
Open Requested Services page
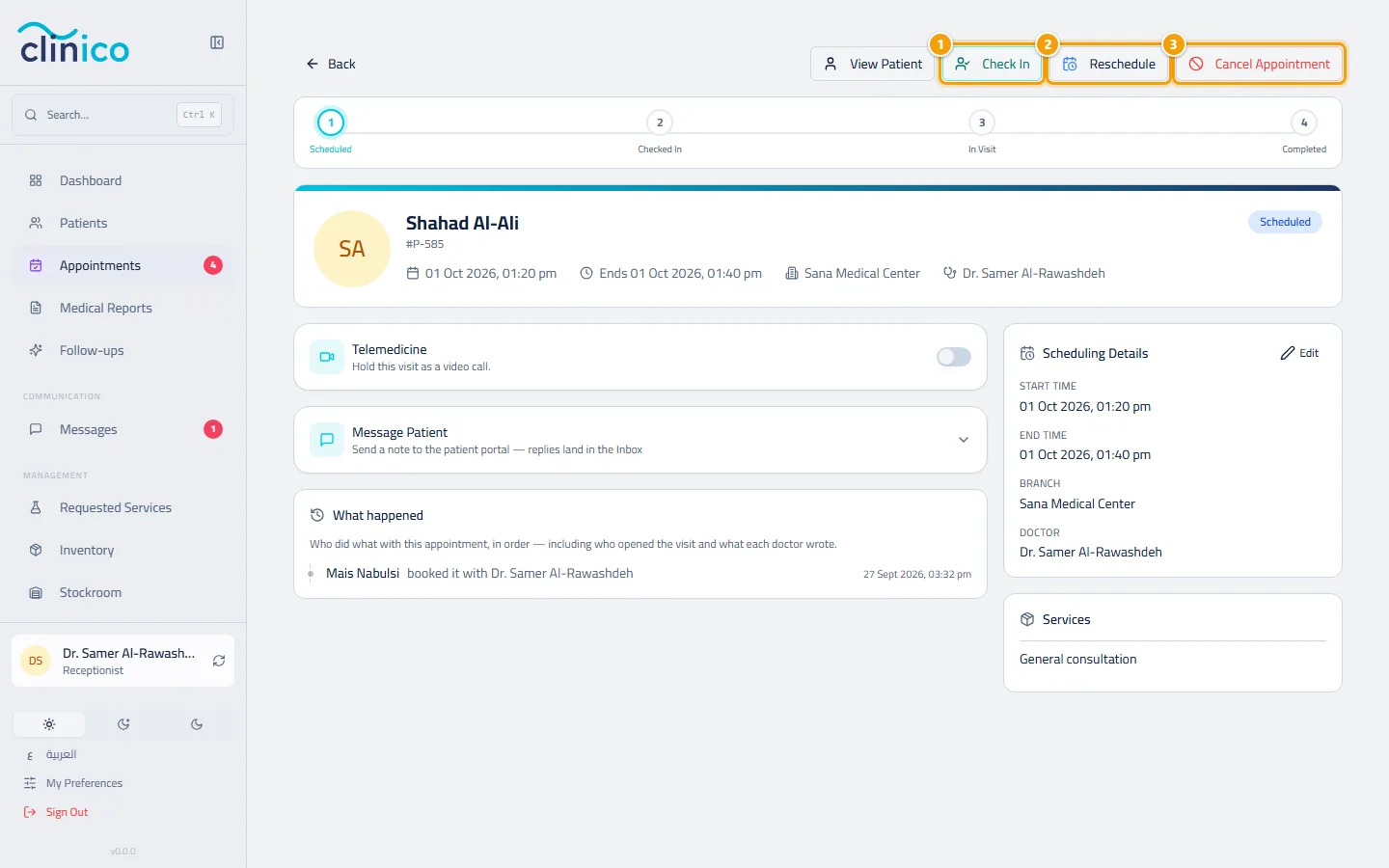pyautogui.click(x=123, y=507)
